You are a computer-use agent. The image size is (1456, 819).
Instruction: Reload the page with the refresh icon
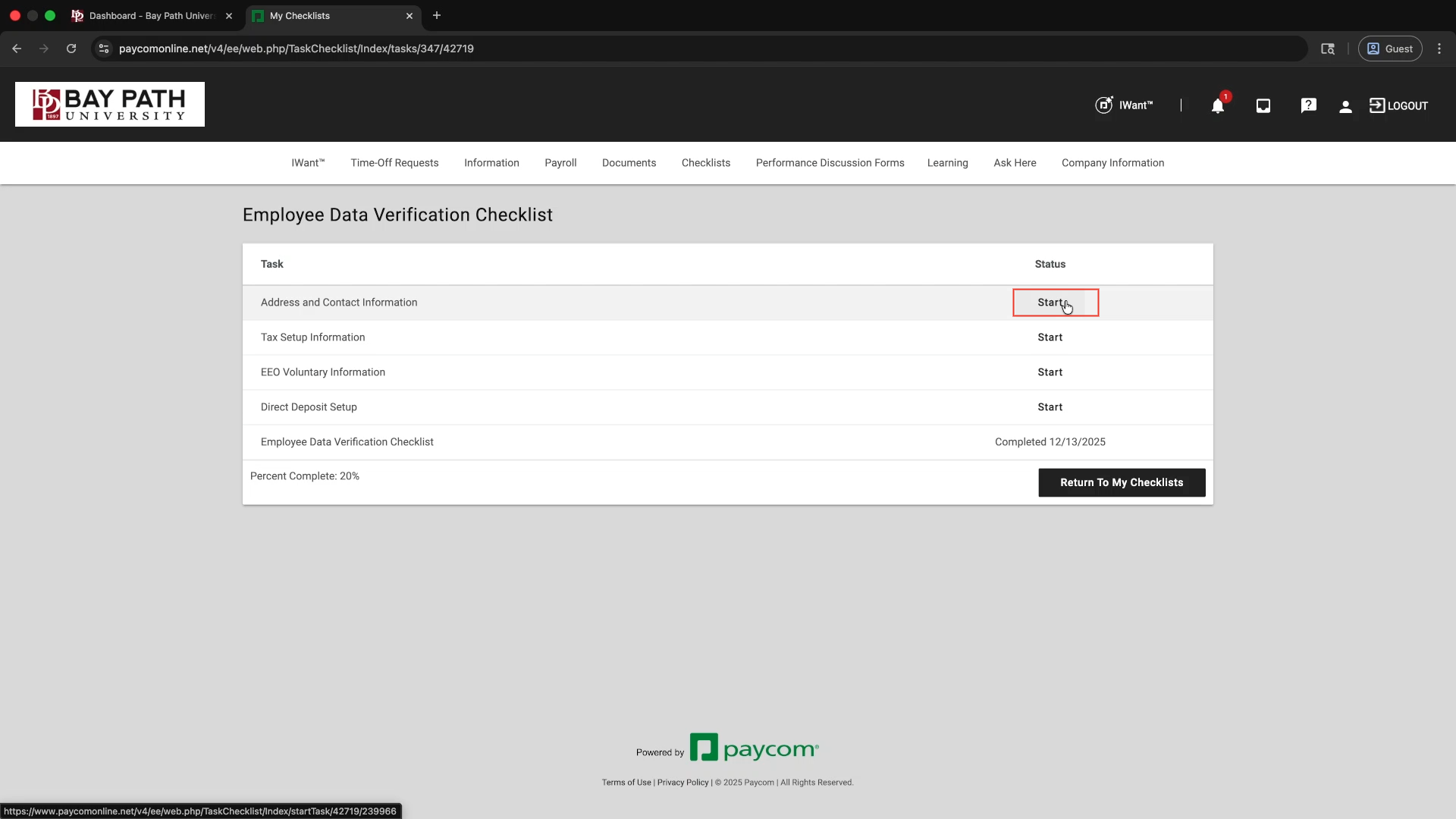(71, 49)
